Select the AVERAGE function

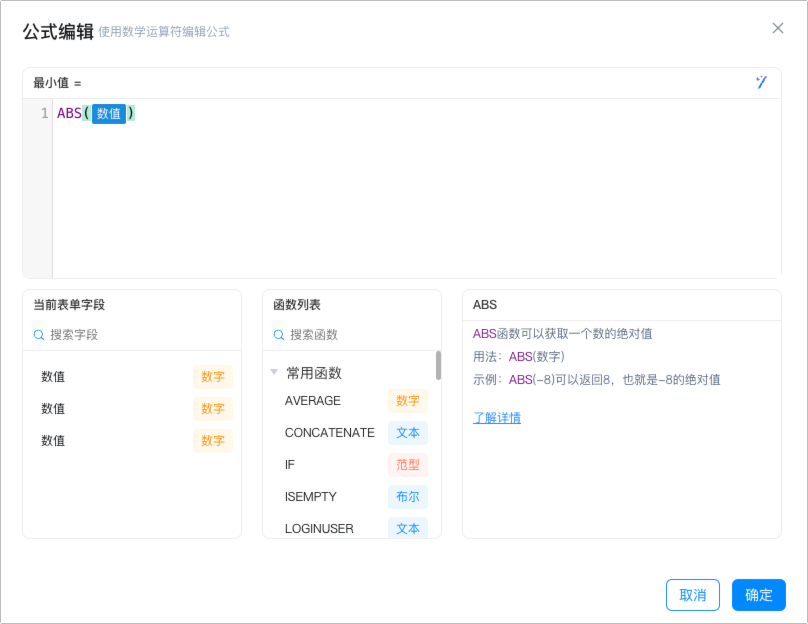pyautogui.click(x=352, y=401)
